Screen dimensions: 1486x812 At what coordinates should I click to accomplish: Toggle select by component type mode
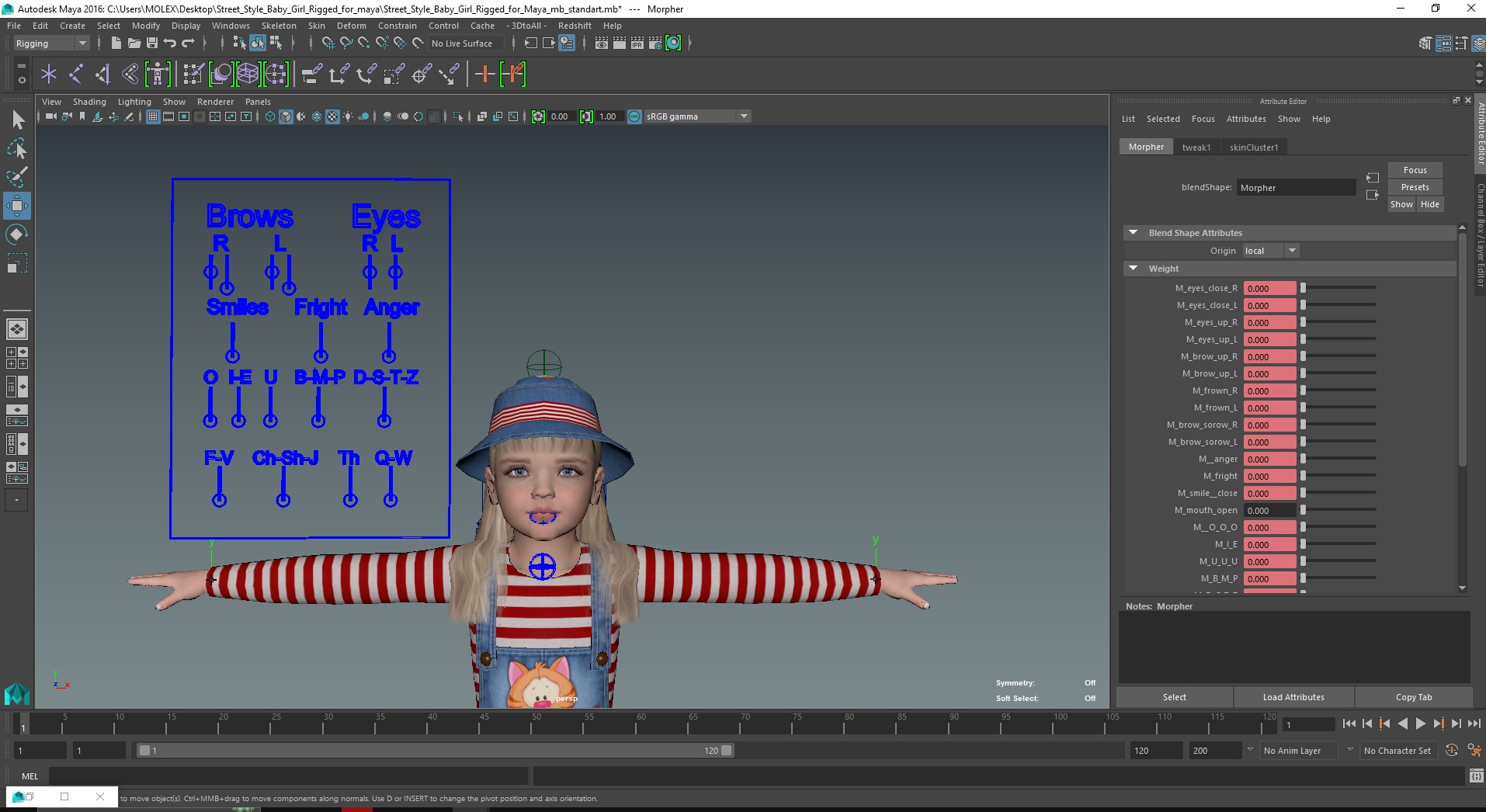click(x=276, y=43)
